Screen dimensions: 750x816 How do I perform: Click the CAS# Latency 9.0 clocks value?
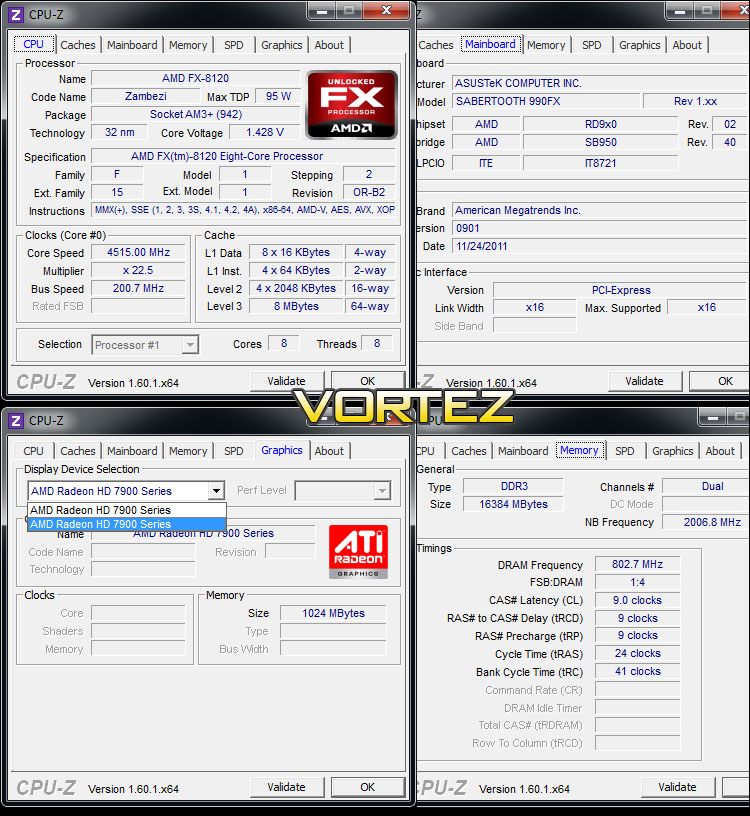click(x=638, y=600)
